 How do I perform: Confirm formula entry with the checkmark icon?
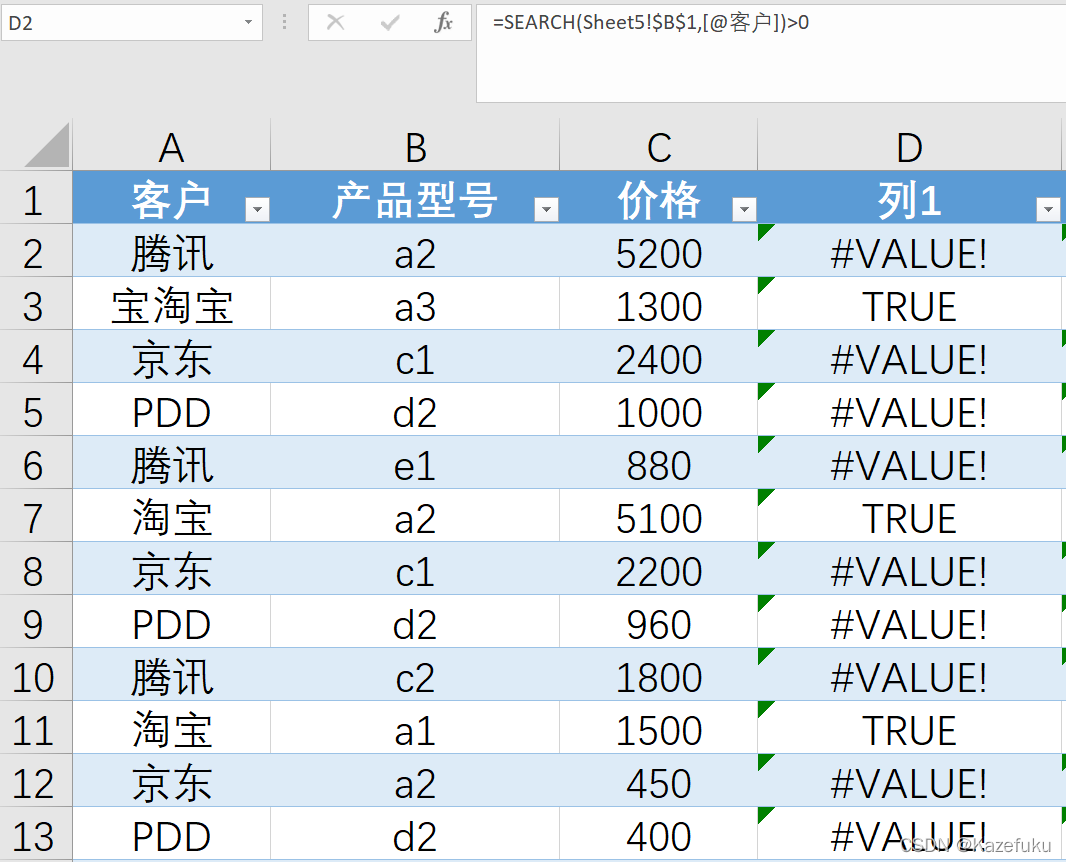(x=390, y=22)
